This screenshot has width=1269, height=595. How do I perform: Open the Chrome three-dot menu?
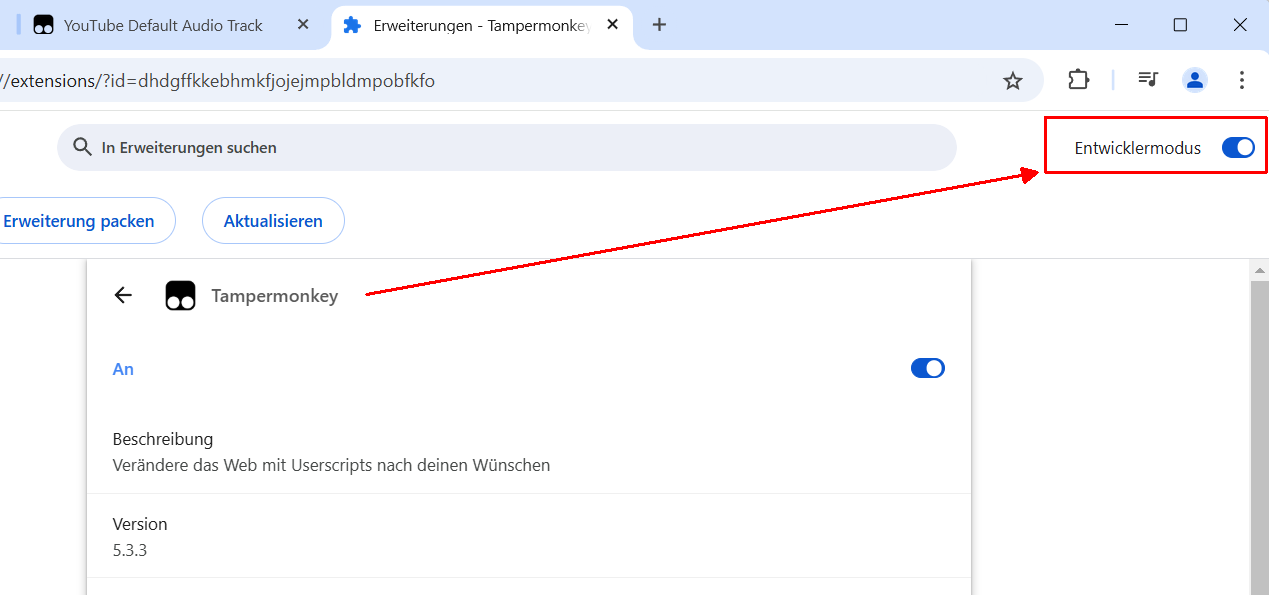click(1242, 80)
